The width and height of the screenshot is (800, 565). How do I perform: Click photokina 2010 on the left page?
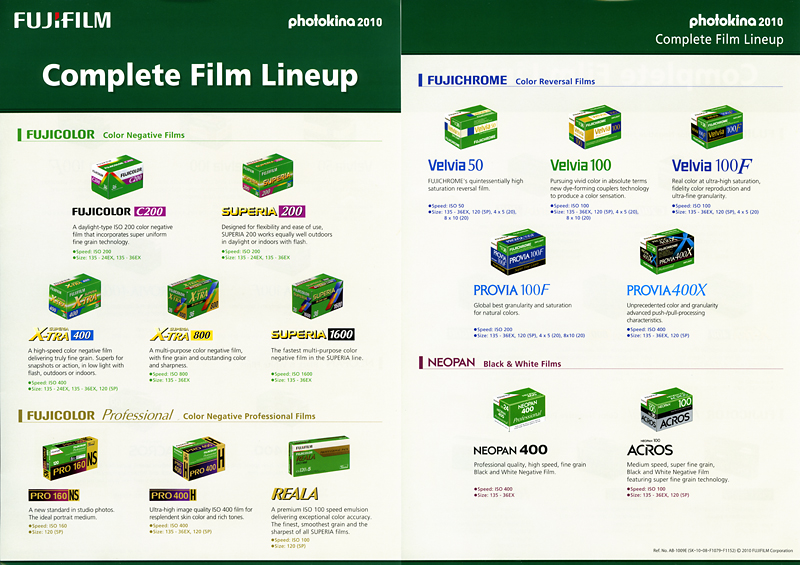[x=335, y=22]
